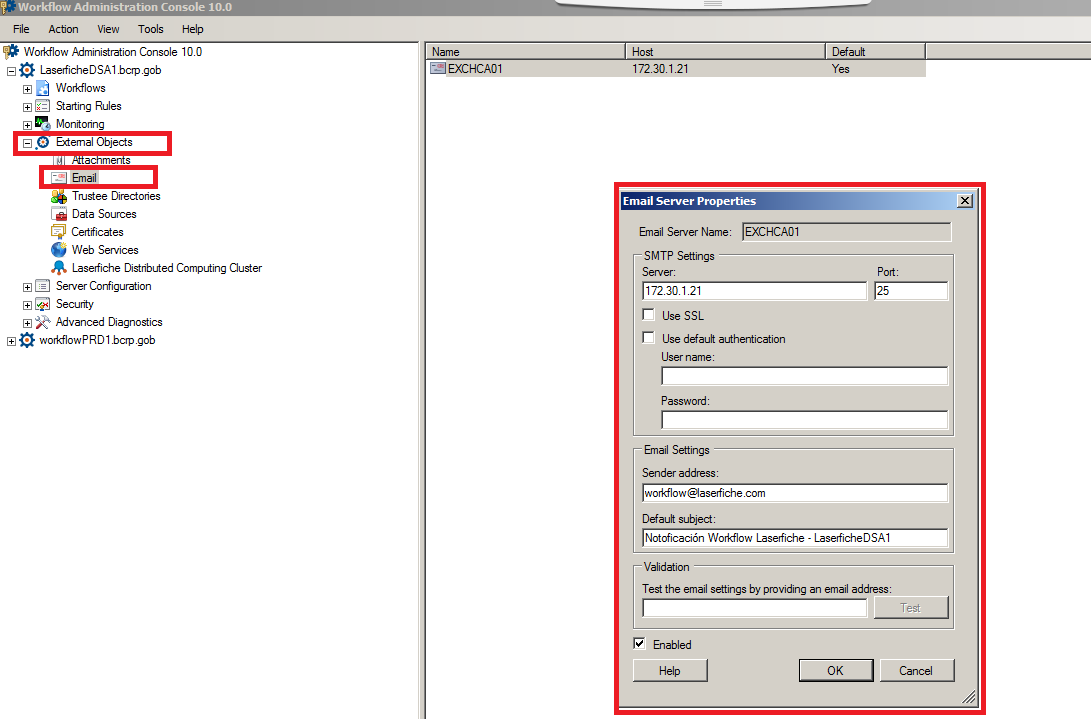Viewport: 1091px width, 719px height.
Task: Click the Certificates icon
Action: 58,232
